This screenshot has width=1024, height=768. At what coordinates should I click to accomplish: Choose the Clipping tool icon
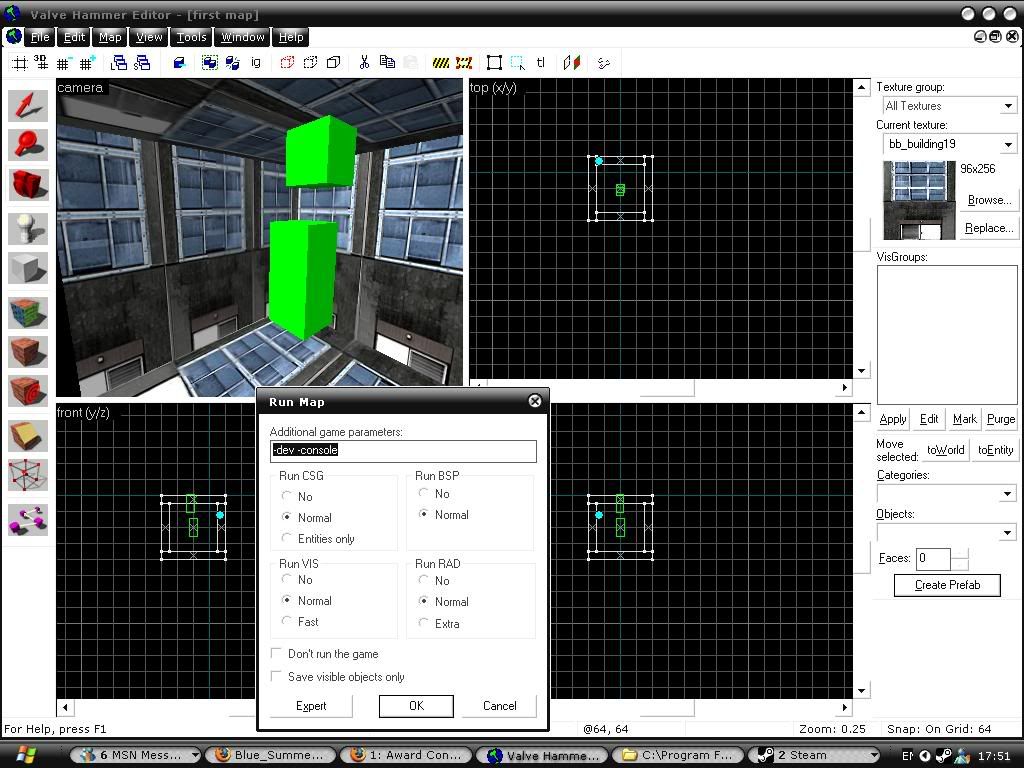(x=28, y=436)
